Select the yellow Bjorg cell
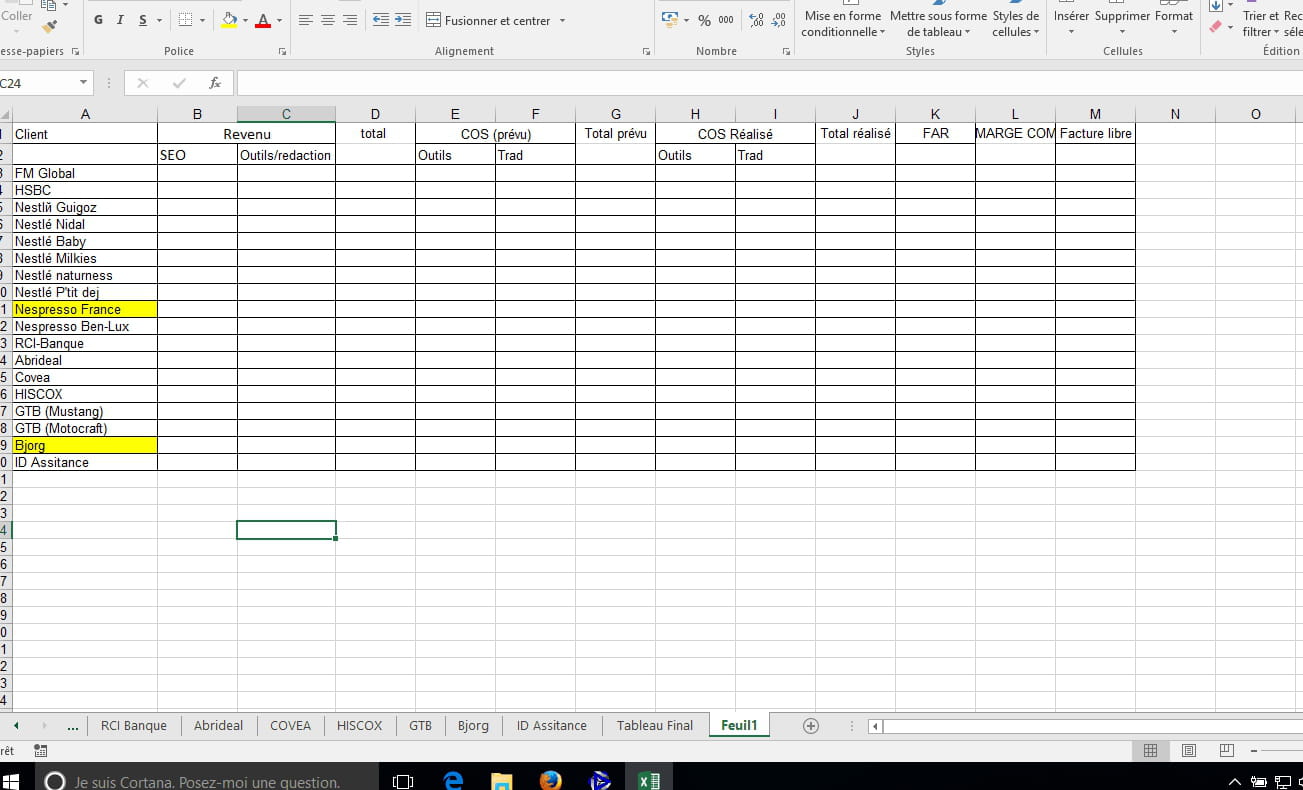The height and width of the screenshot is (790, 1303). tap(85, 446)
